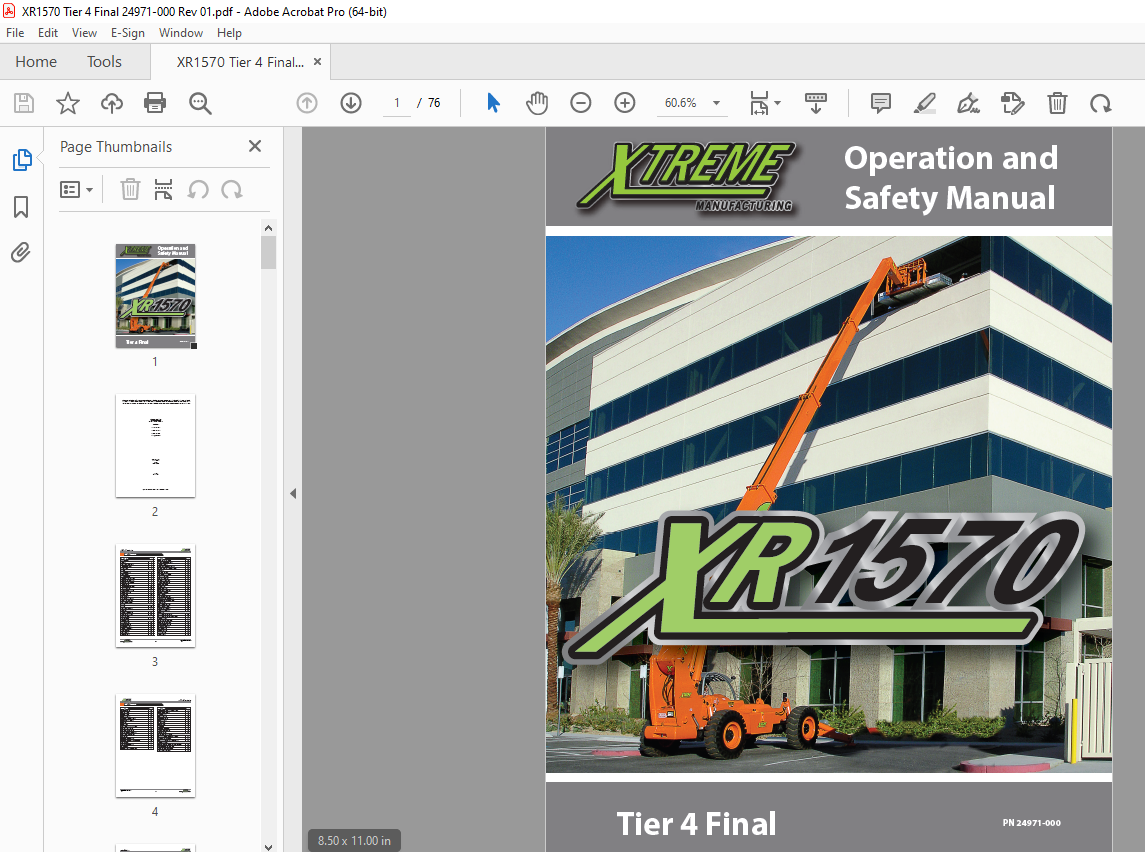Activate the Hand pan tool
Image resolution: width=1145 pixels, height=852 pixels.
pyautogui.click(x=537, y=103)
